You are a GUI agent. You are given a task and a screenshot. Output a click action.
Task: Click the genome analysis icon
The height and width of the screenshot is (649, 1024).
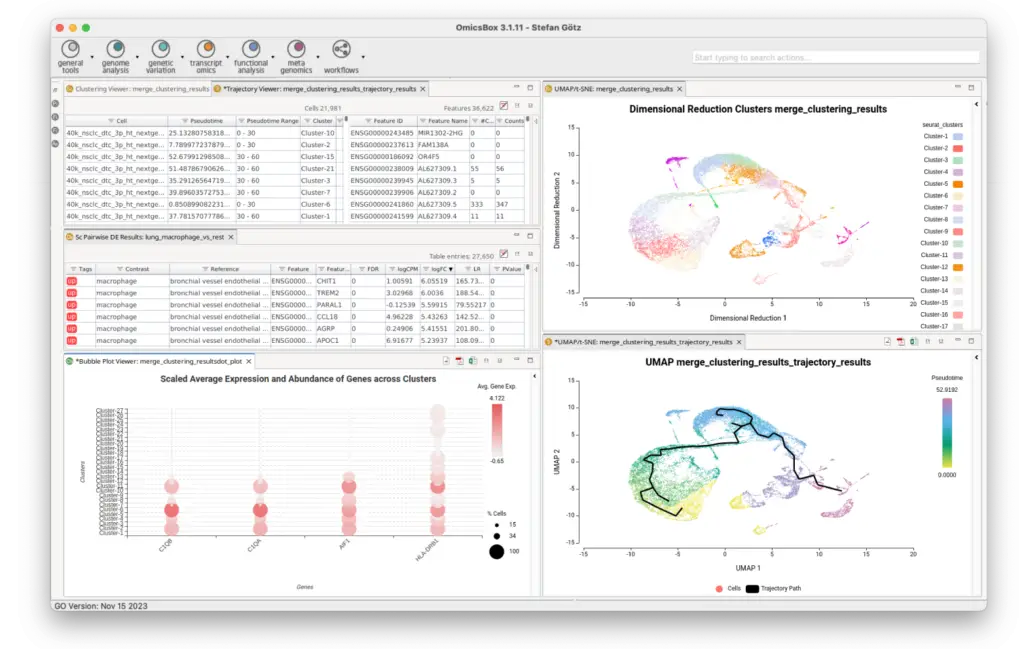click(x=116, y=49)
